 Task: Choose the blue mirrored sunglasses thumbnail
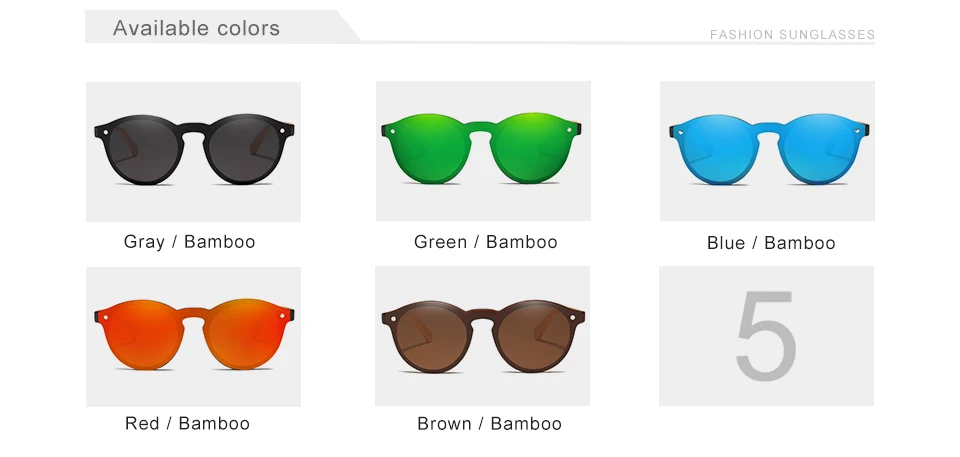pos(767,151)
